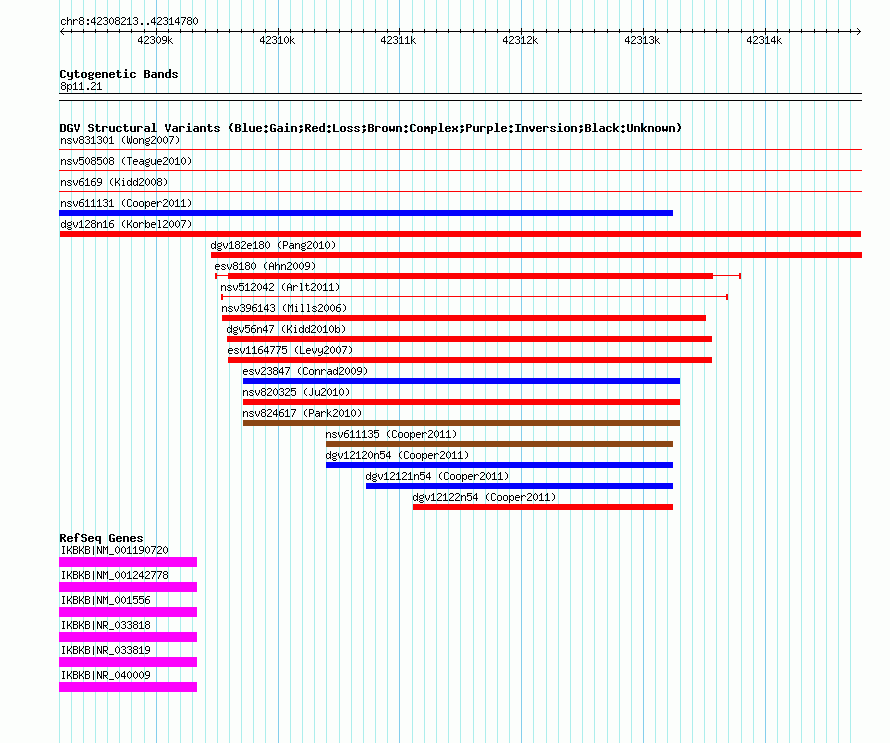Click the RefSeq Genes track title
Image resolution: width=890 pixels, height=743 pixels.
point(101,538)
